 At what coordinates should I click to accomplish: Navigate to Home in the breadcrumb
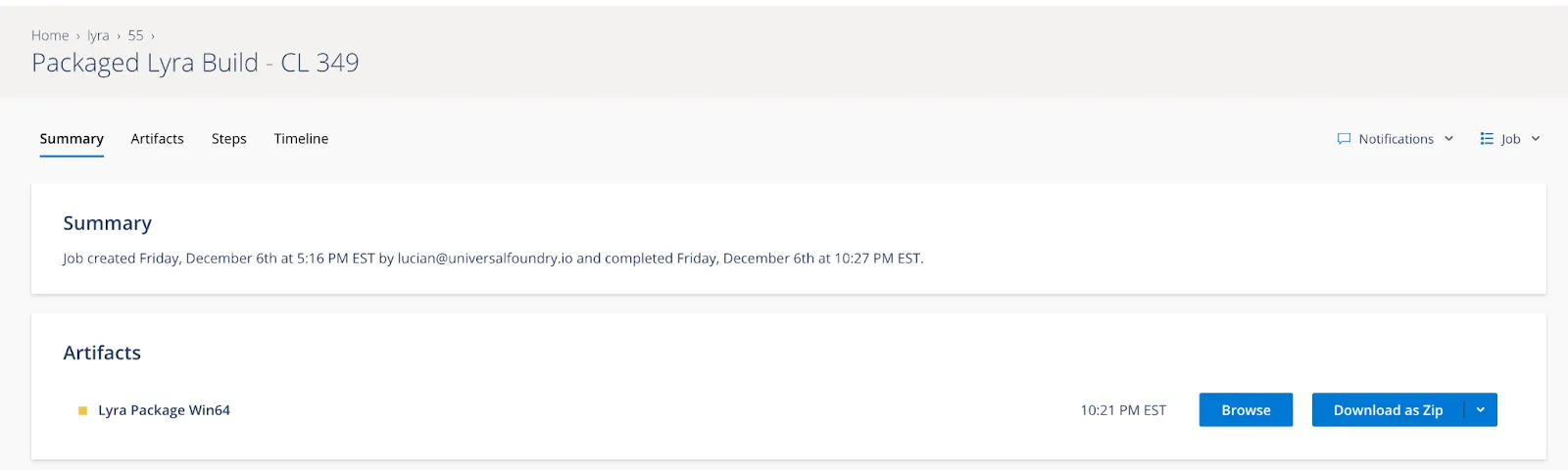click(x=50, y=35)
